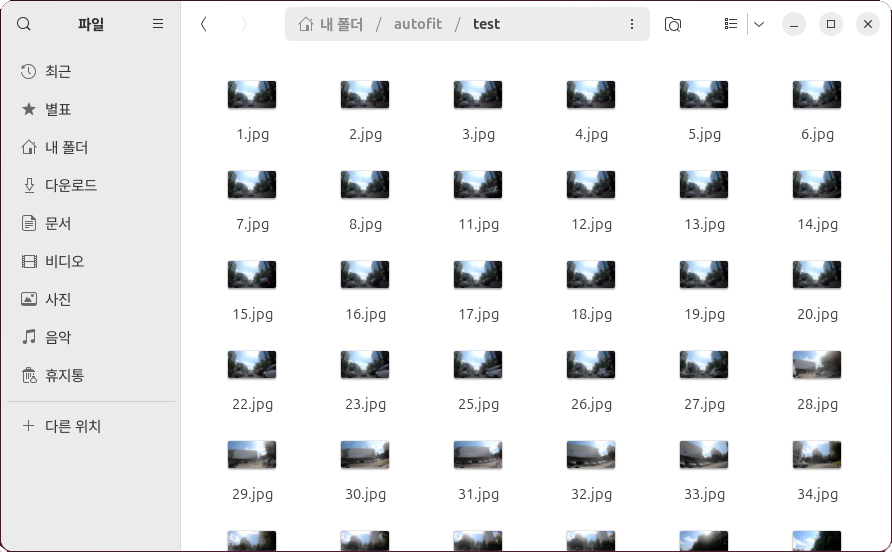Select the 4.jpg thumbnail
This screenshot has width=892, height=552.
(x=591, y=94)
